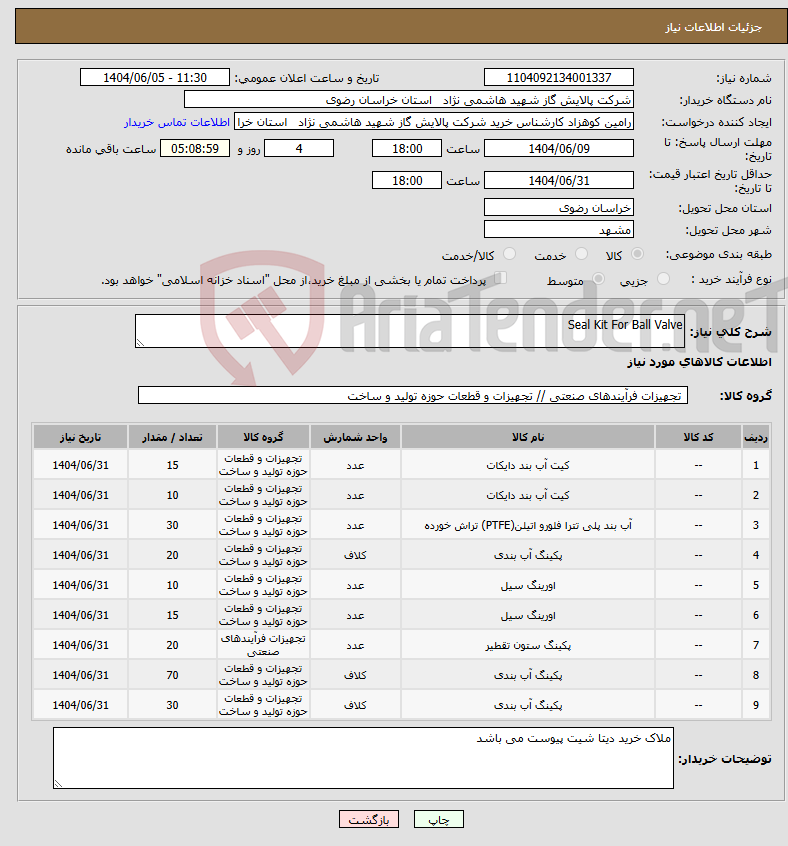Click quantity 15 in row 6
Viewport: 788px width, 846px height.
coord(172,615)
